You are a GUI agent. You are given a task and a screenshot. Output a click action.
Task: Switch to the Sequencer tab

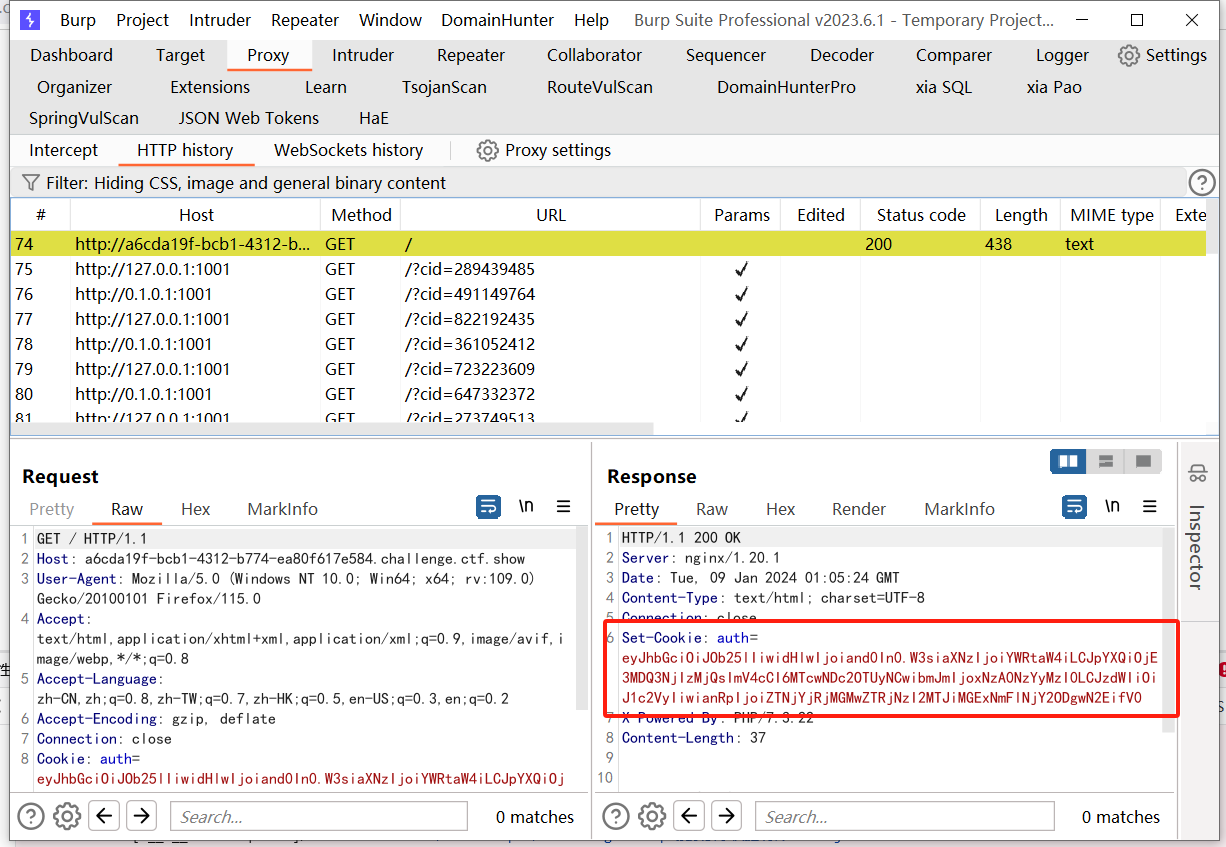726,55
